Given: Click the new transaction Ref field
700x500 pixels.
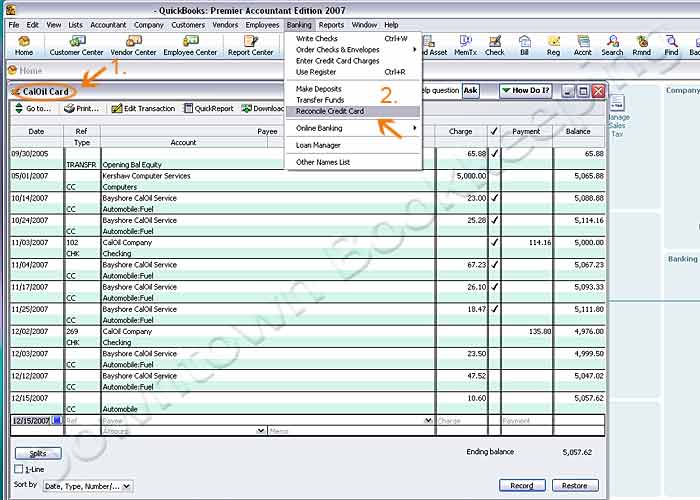Looking at the screenshot, I should point(82,421).
